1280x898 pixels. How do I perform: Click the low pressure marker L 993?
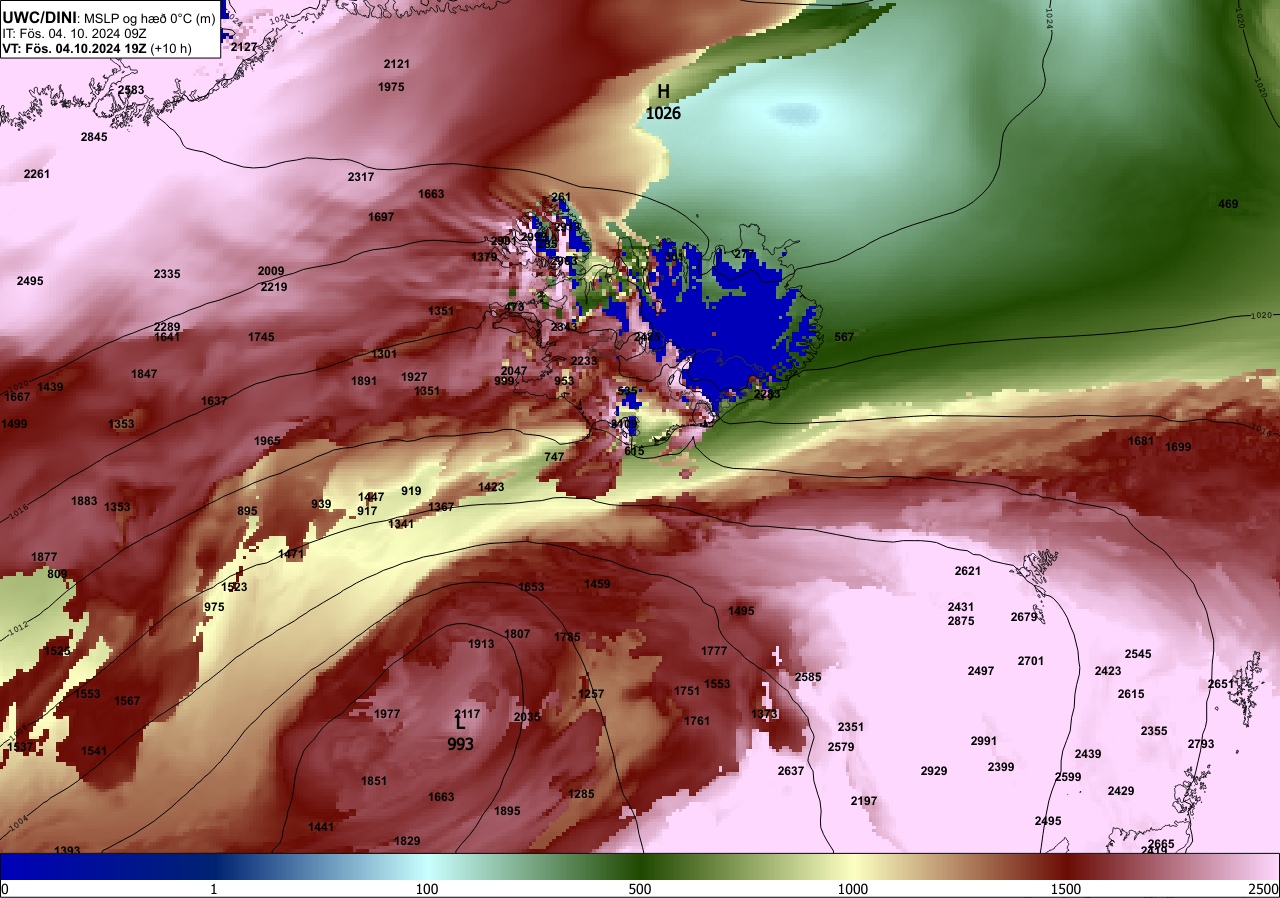tap(460, 733)
